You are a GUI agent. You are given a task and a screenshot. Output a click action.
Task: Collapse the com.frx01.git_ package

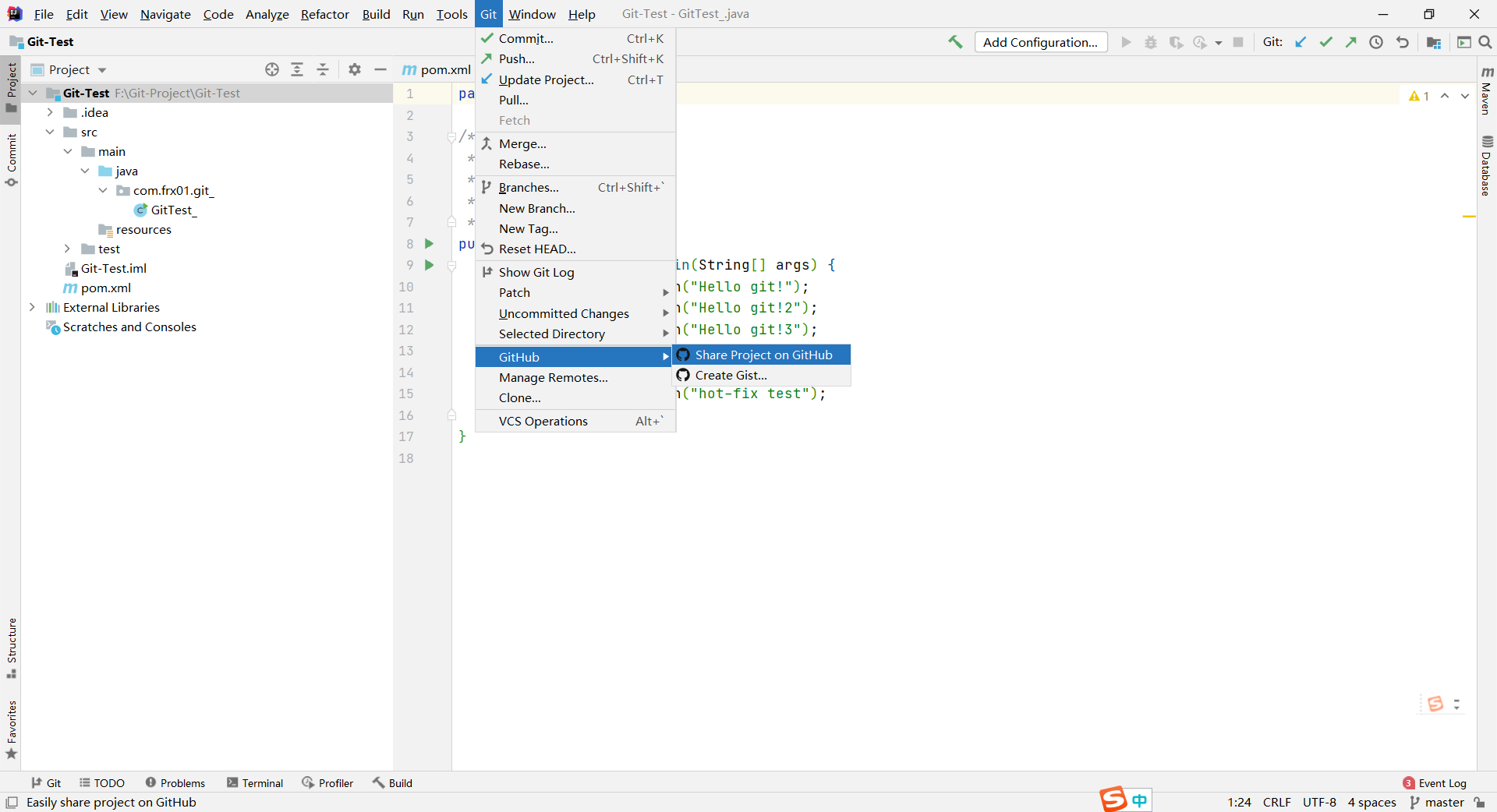tap(103, 190)
